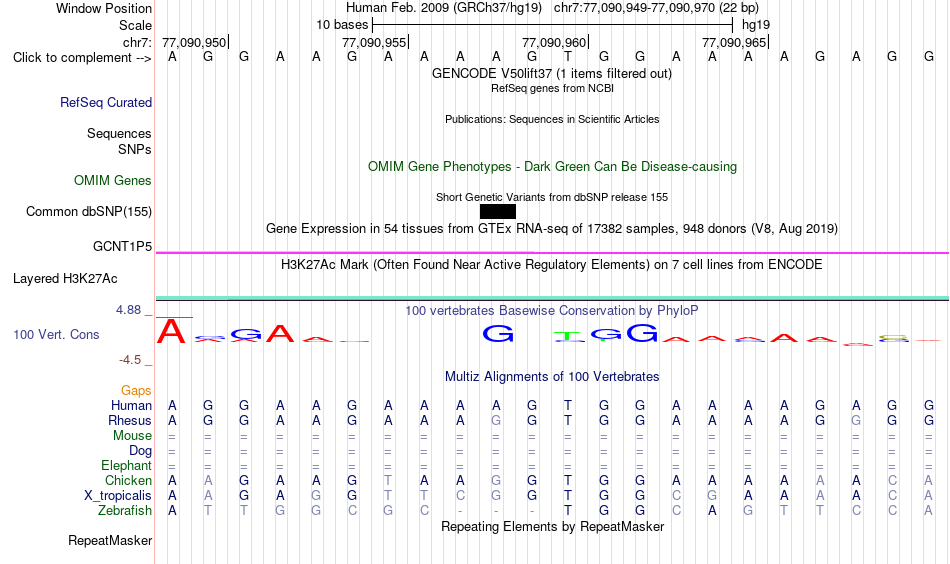
Task: Click the Scale track label
Action: click(x=135, y=25)
